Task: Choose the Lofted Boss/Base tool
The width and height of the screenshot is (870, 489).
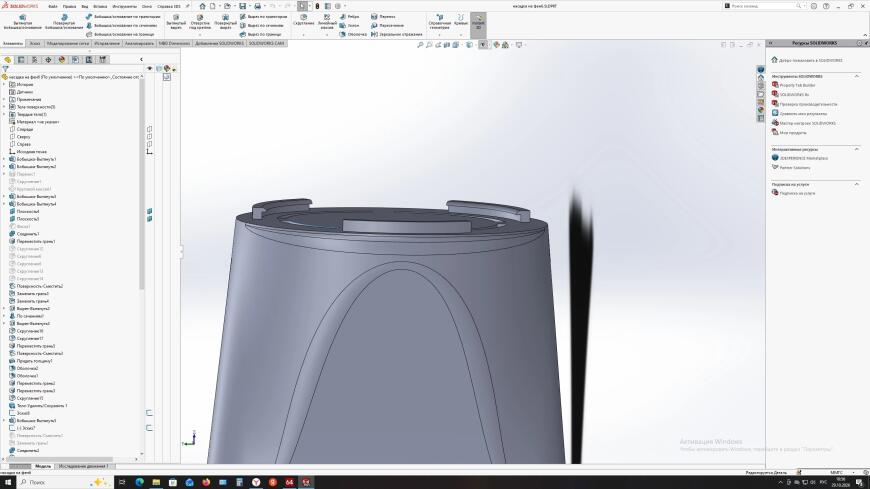Action: pos(122,26)
